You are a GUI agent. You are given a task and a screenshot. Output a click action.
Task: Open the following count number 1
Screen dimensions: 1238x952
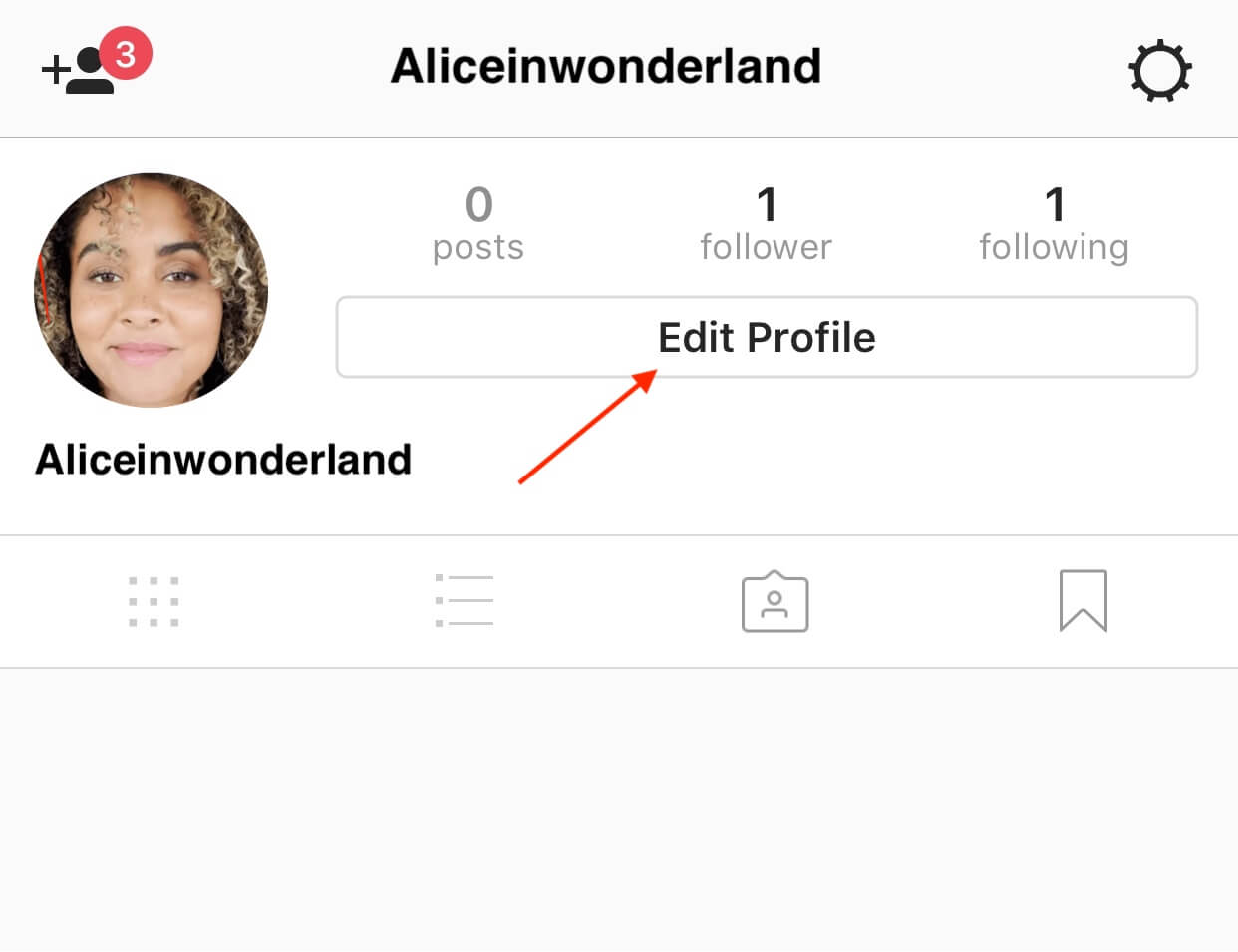[x=1054, y=205]
